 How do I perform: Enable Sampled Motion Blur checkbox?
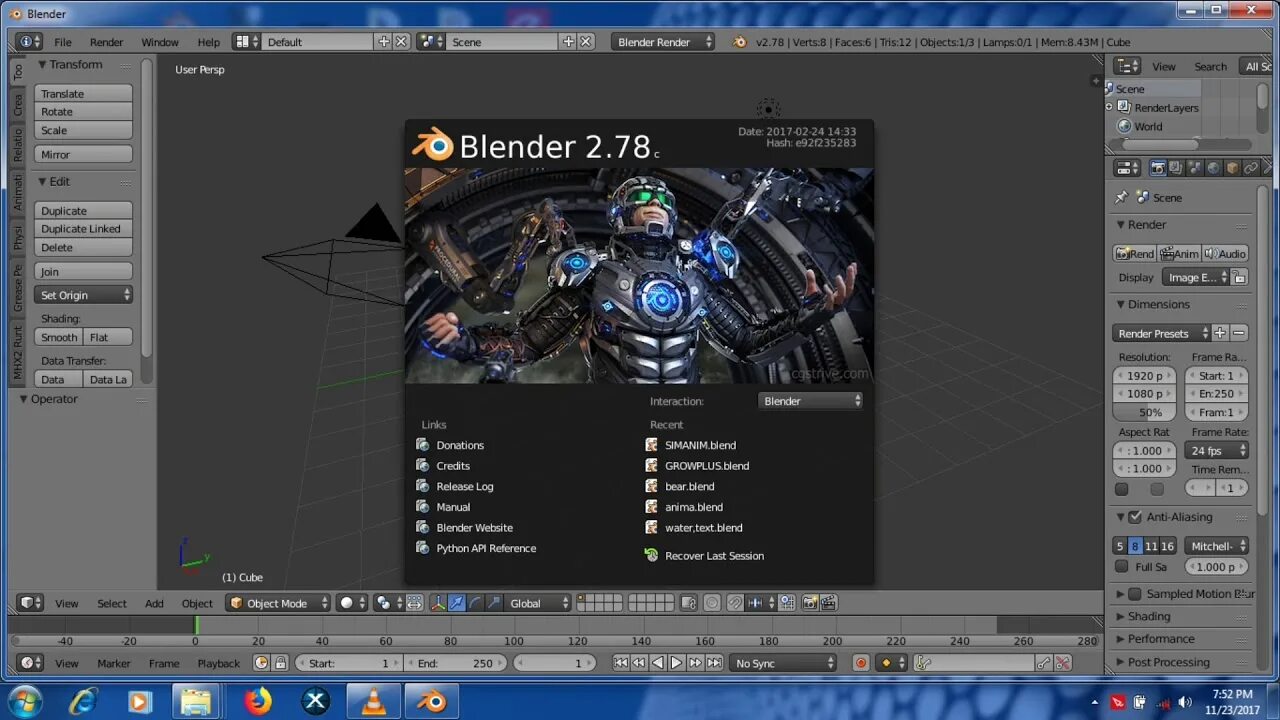(x=1135, y=594)
